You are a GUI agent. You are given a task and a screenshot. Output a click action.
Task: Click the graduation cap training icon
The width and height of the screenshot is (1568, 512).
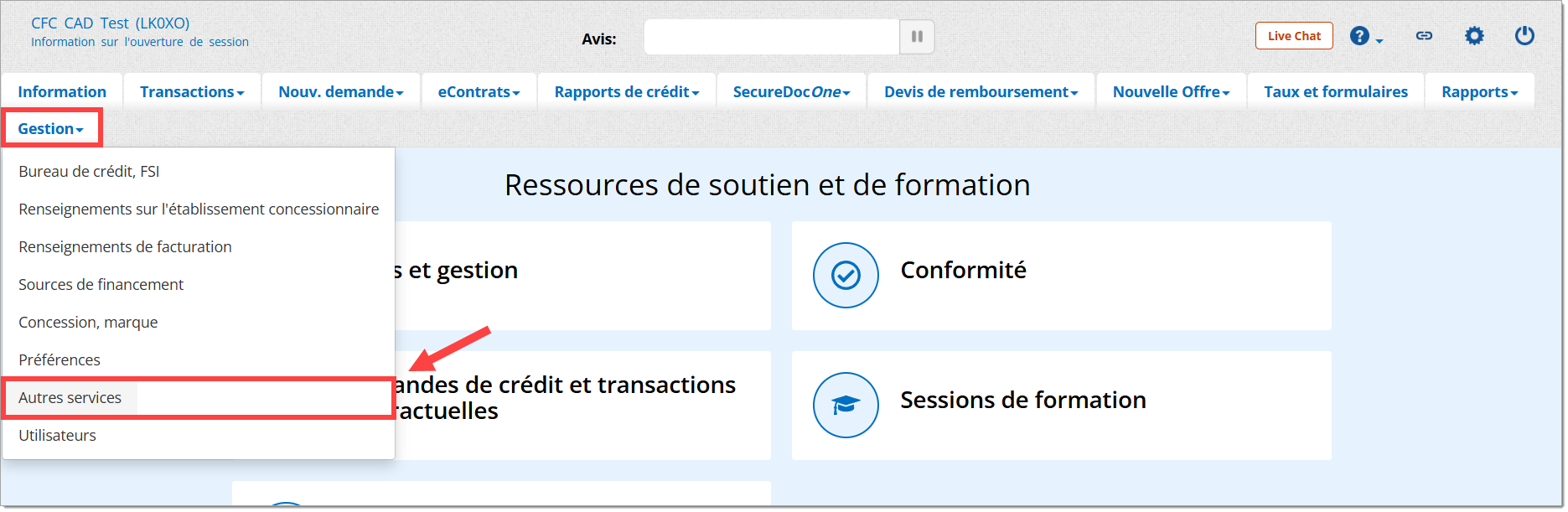coord(846,405)
